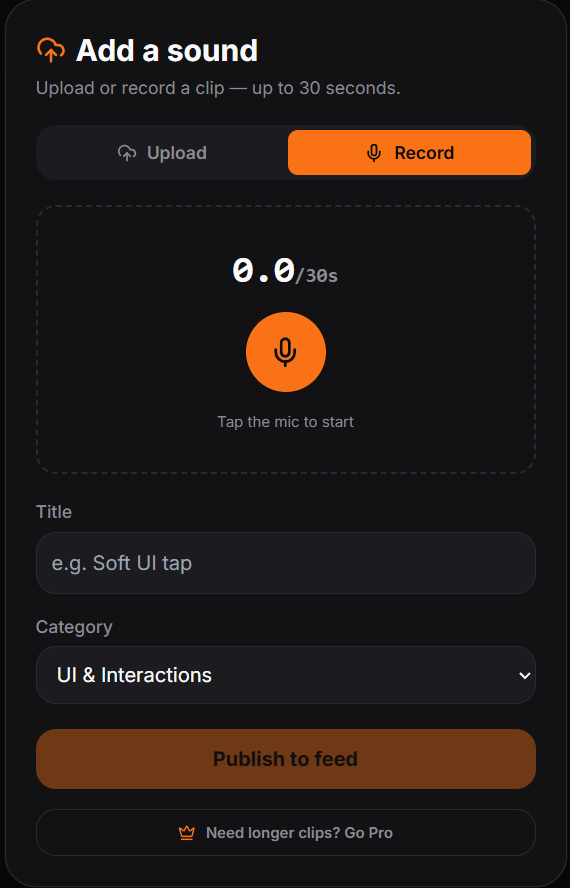Click the Publish to feed button
Image resolution: width=570 pixels, height=888 pixels.
point(286,759)
